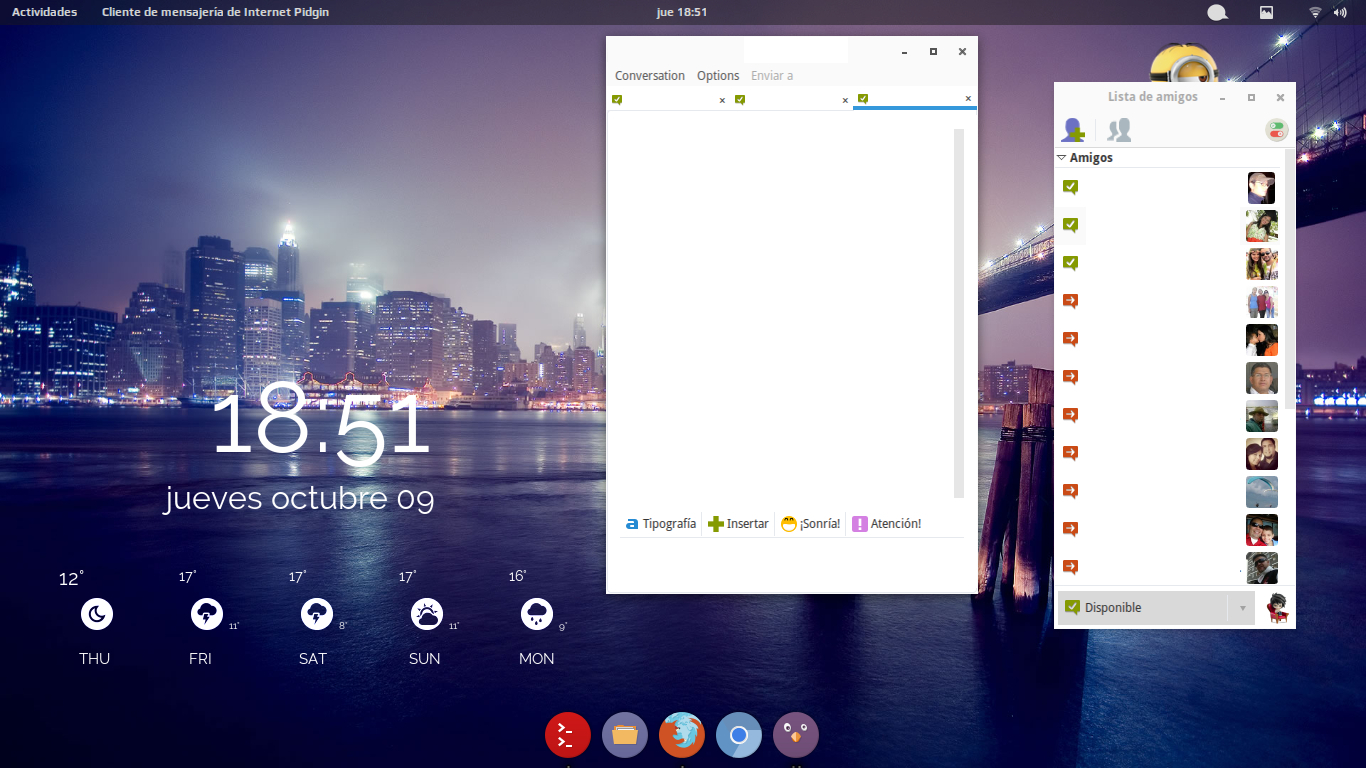Minimize the Lista de amigos window
The image size is (1366, 768).
tap(1222, 98)
